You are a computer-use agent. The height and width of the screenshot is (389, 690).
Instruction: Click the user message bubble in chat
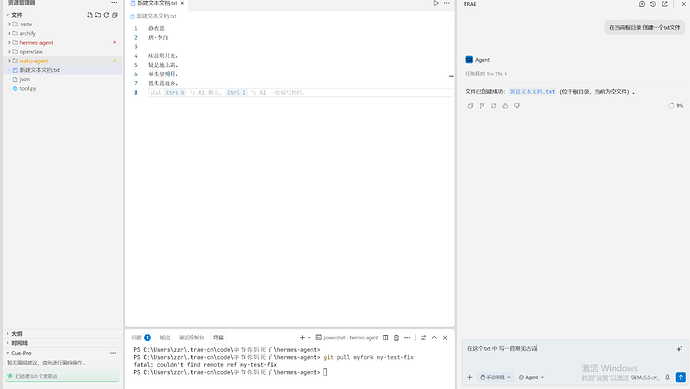point(644,27)
